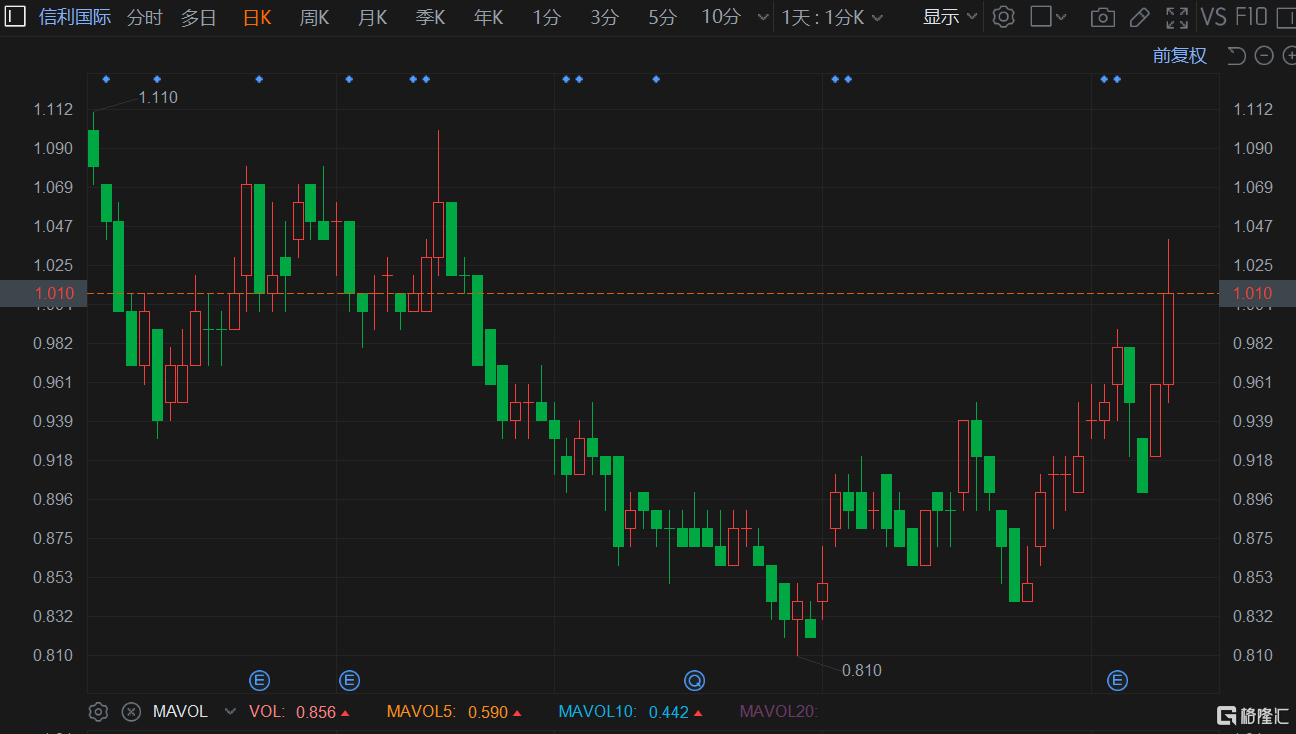Take a chart screenshot with the camera icon
This screenshot has height=734, width=1296.
(x=1102, y=16)
